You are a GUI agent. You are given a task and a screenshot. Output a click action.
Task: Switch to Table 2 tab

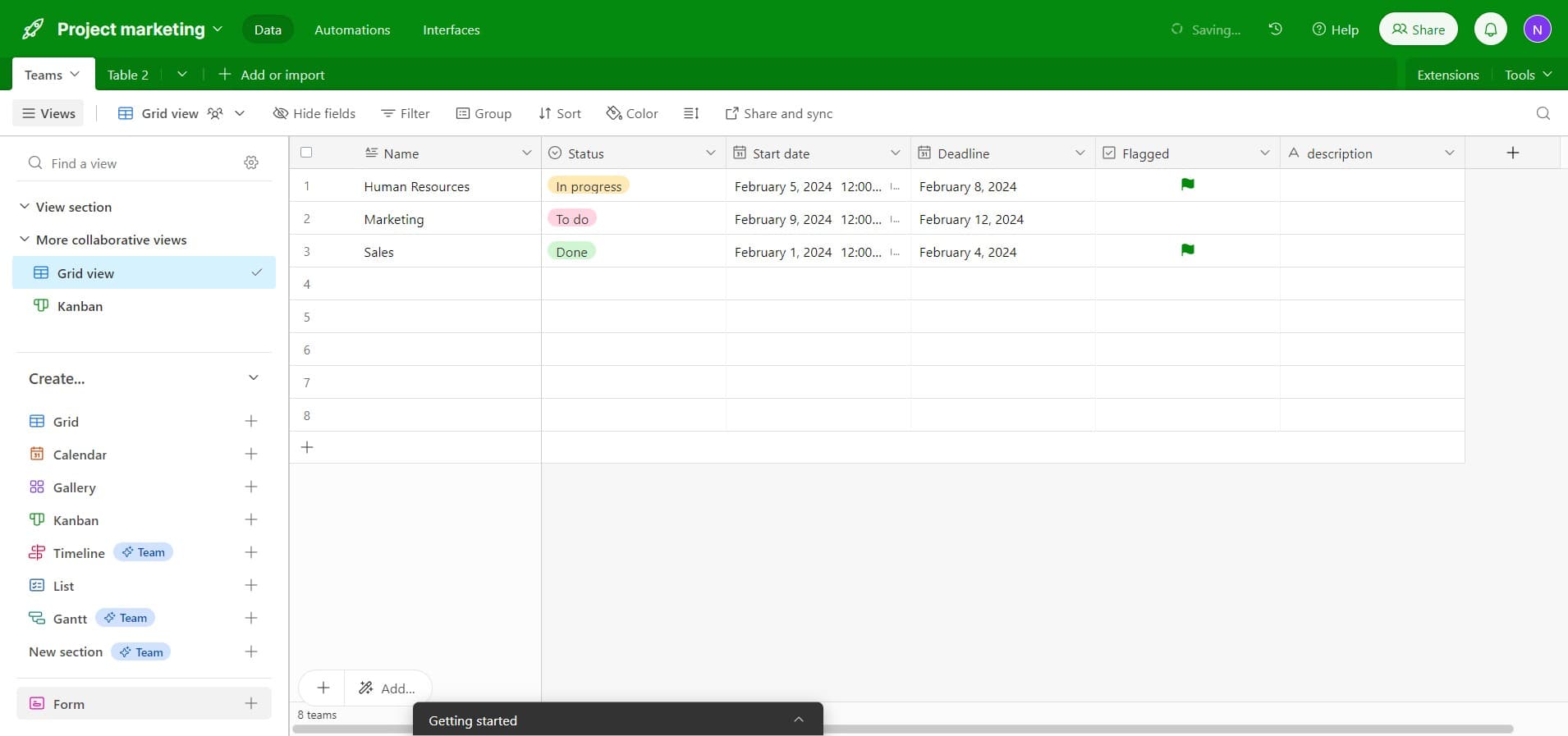point(128,75)
